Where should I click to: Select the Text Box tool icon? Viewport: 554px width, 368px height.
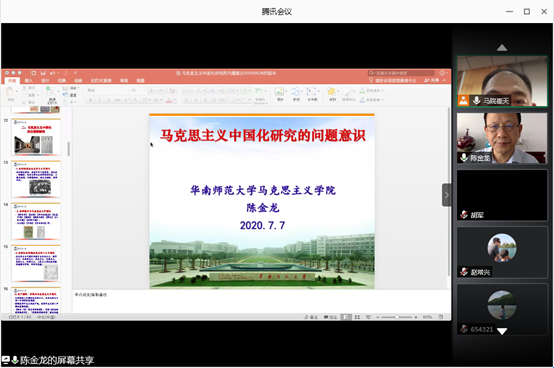click(x=311, y=92)
